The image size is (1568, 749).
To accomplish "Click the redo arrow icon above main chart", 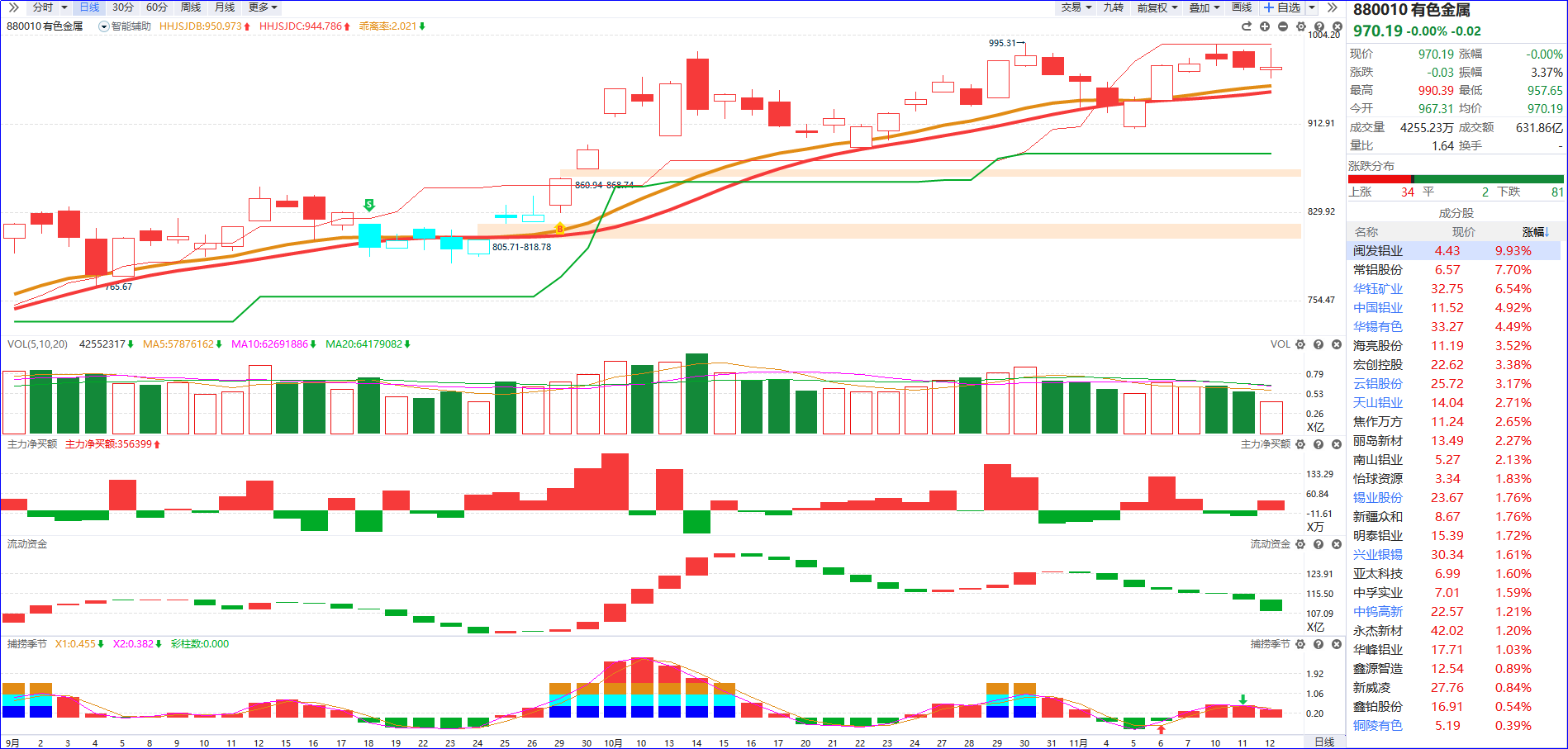I will coord(1247,26).
